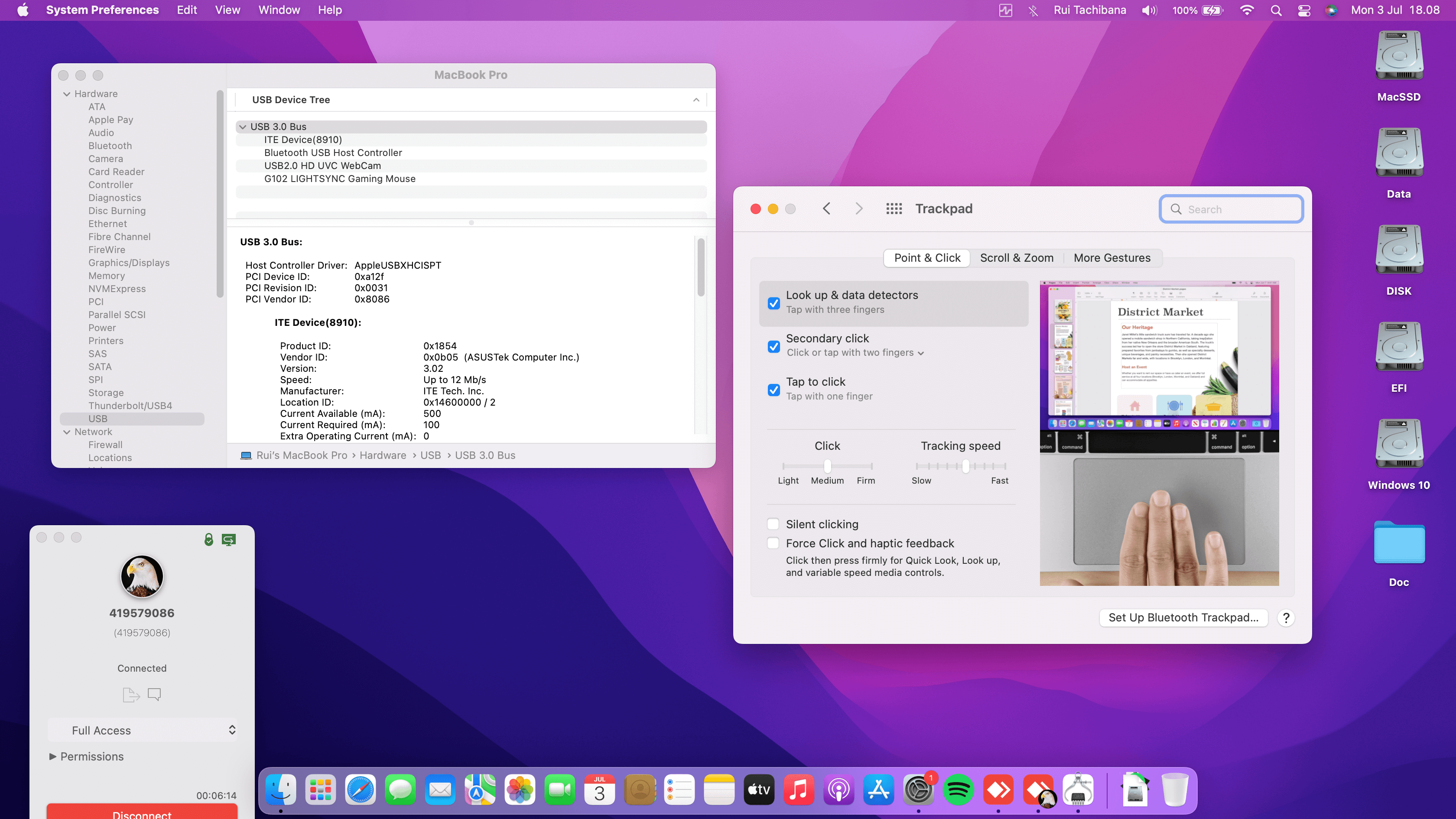Switch to More Gestures tab
The height and width of the screenshot is (819, 1456).
click(1112, 258)
